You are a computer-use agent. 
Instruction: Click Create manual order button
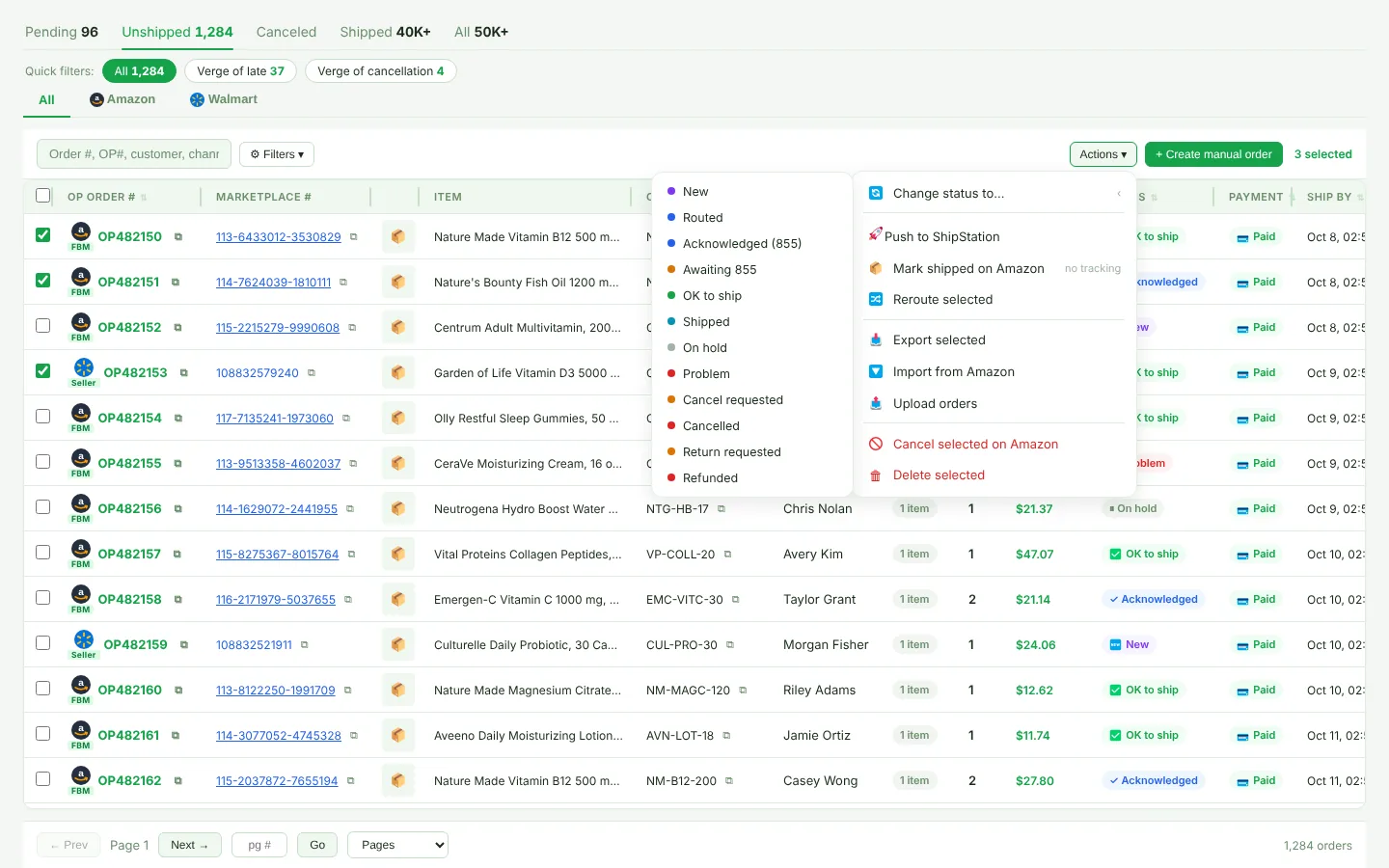1213,154
